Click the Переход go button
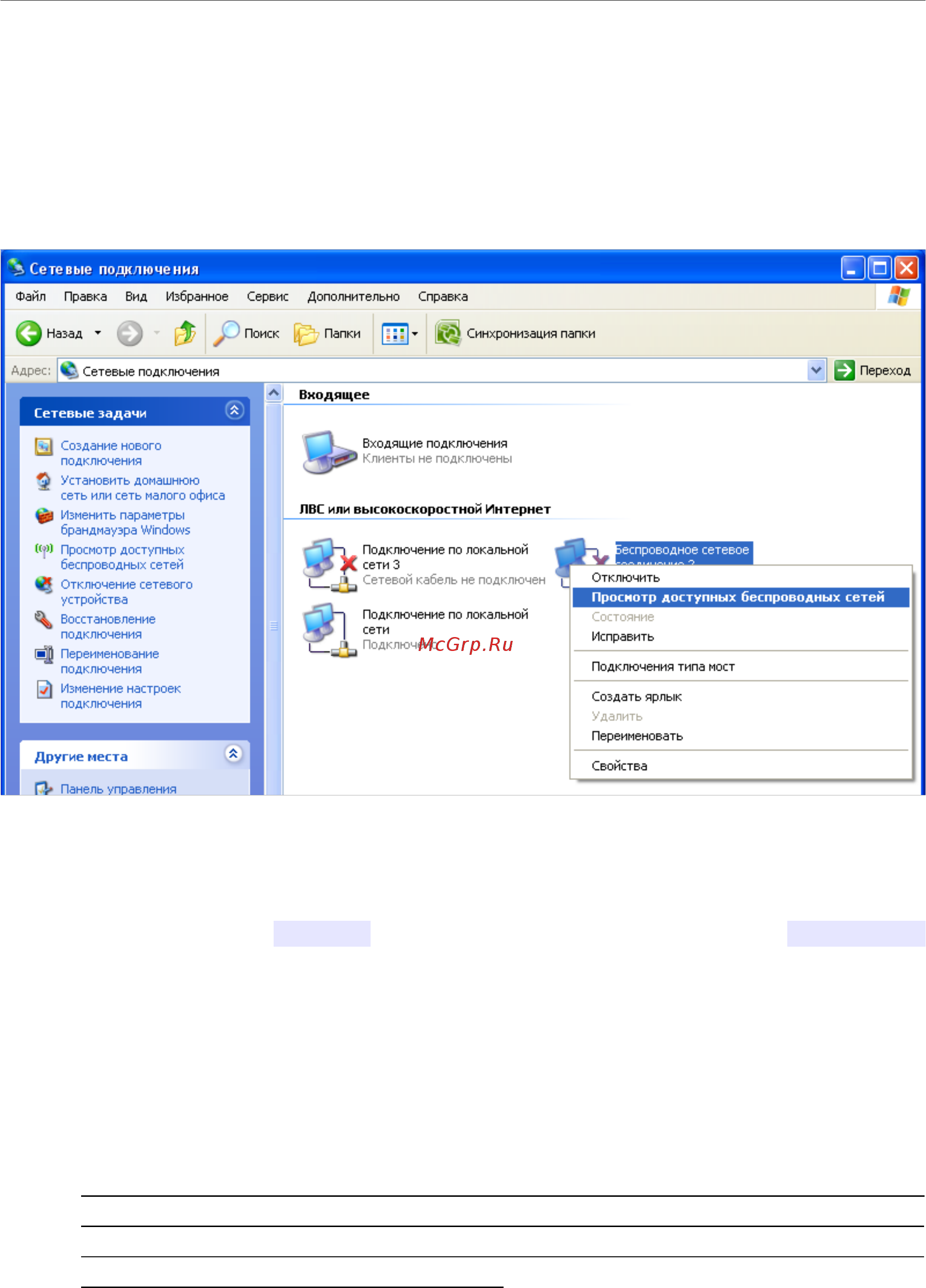 click(873, 370)
